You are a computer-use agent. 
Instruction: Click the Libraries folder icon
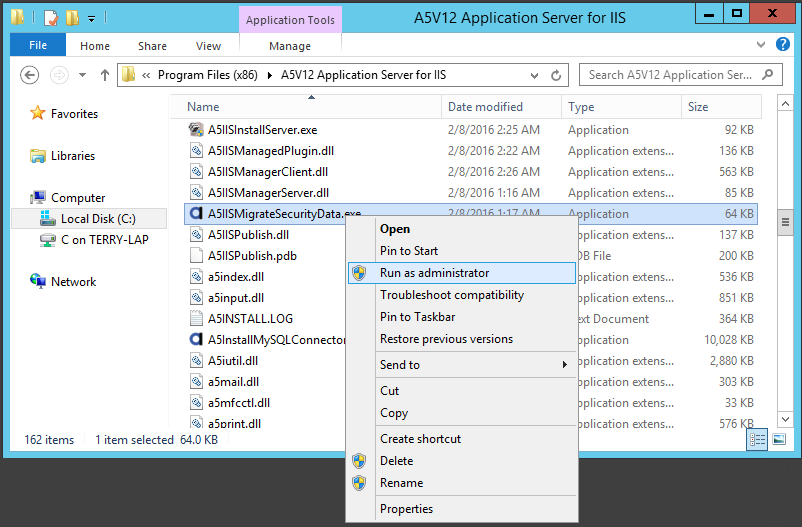(x=37, y=156)
